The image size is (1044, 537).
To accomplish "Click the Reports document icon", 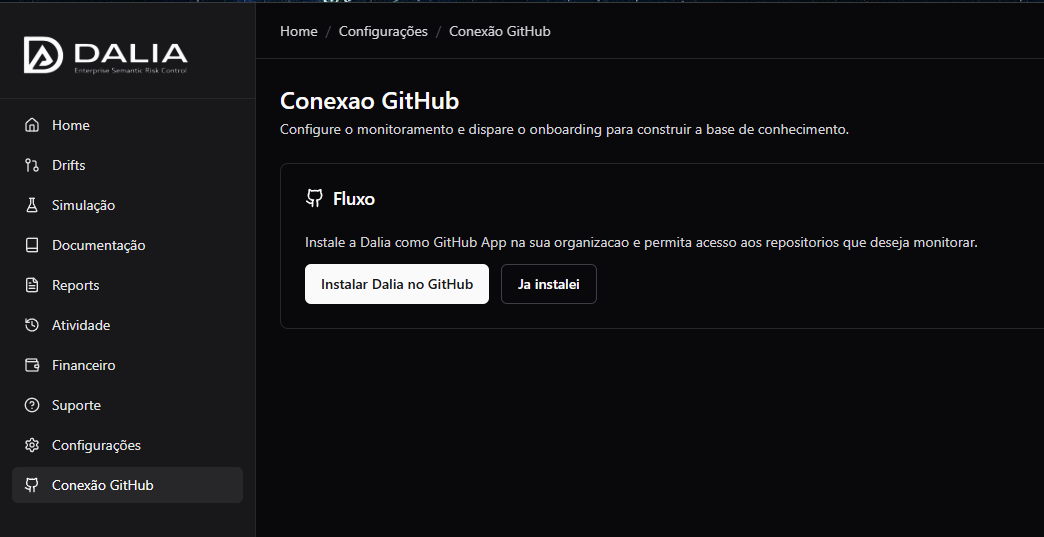I will pos(31,285).
